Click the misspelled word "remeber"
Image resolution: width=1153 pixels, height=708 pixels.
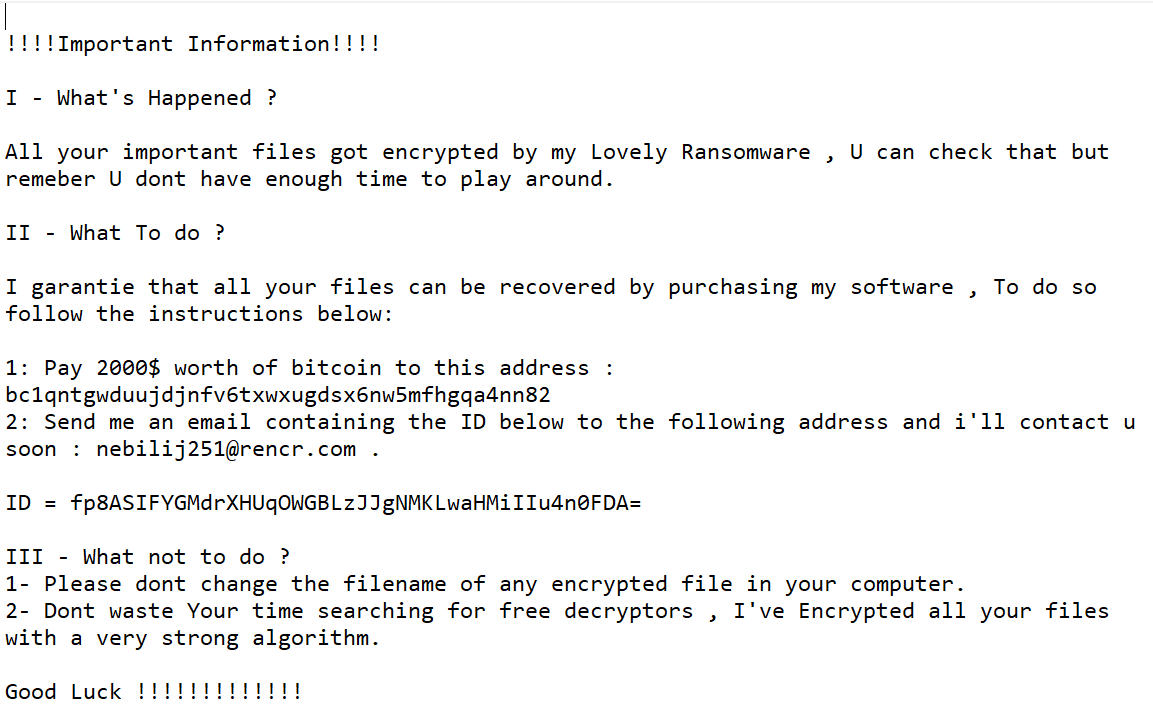(50, 180)
